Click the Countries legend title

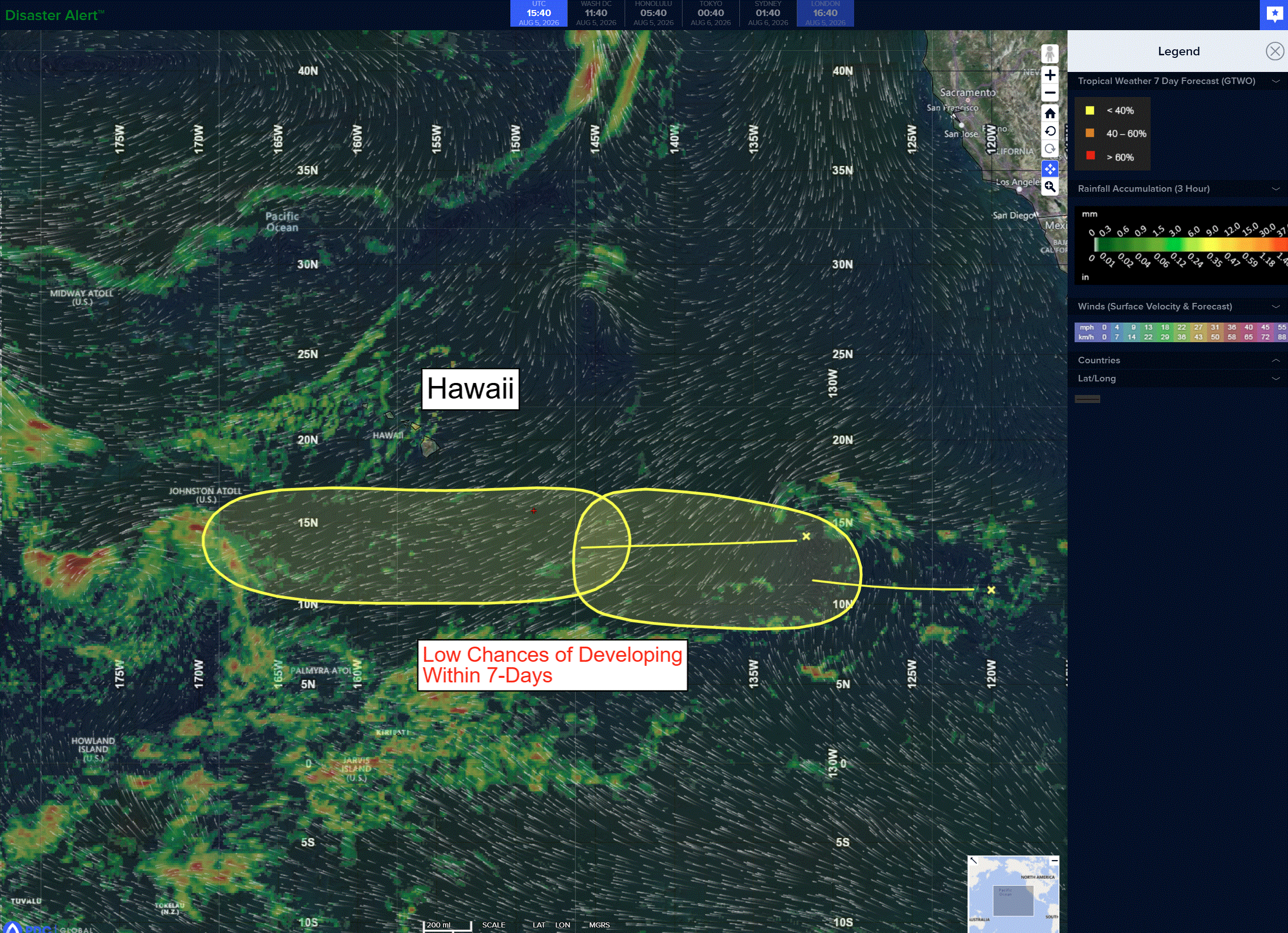(1099, 361)
